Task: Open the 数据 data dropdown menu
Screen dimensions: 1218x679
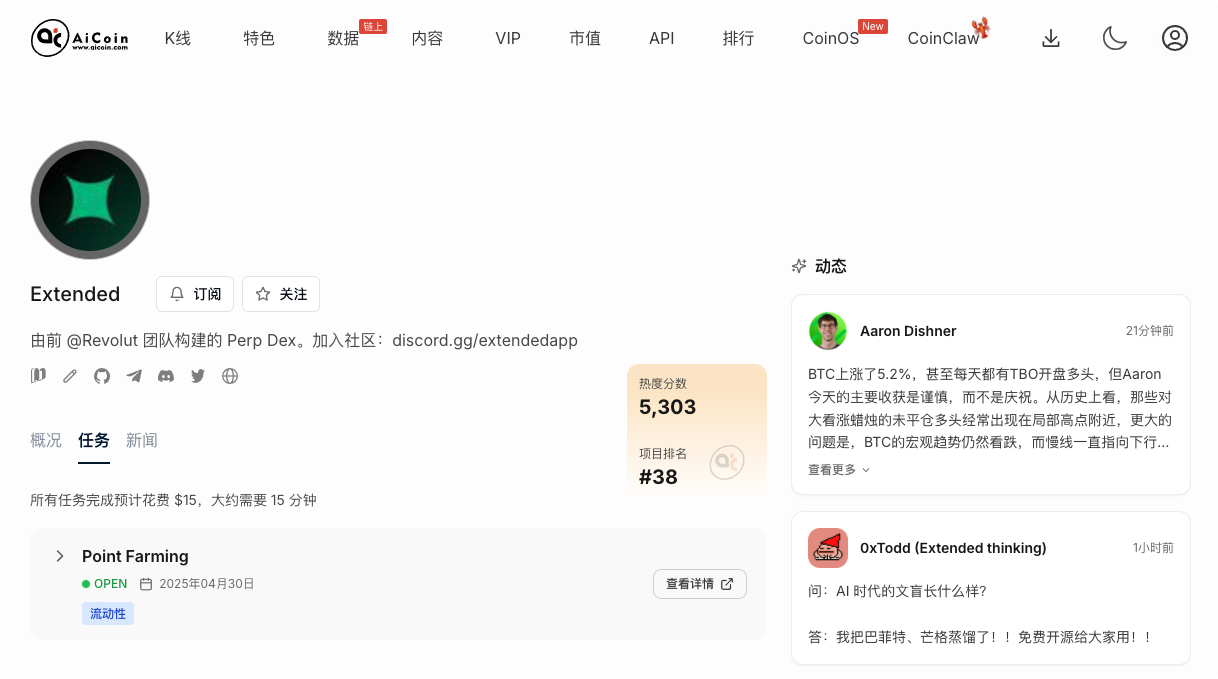Action: point(342,38)
